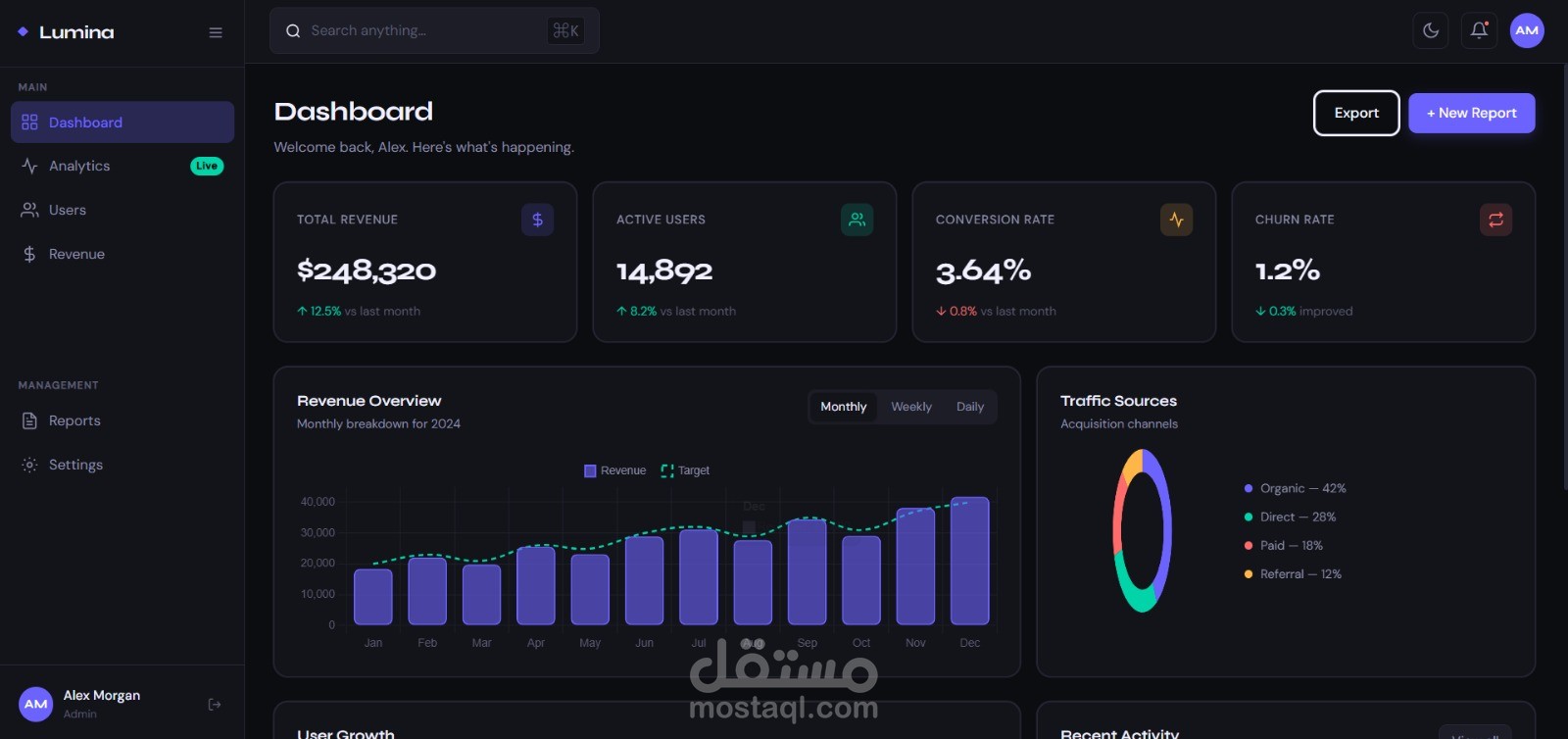Click the Reports document icon in sidebar
Screen dimensions: 1568x739
[x=29, y=420]
